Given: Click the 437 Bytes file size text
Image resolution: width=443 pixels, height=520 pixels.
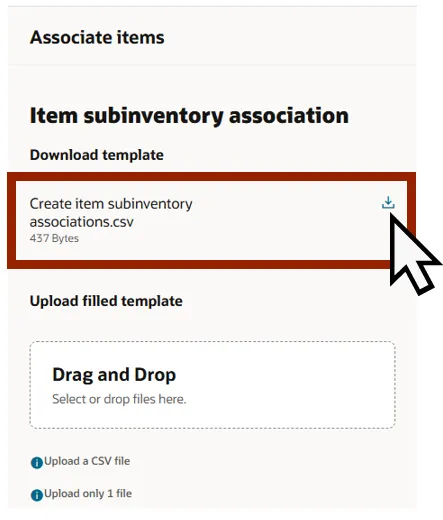Looking at the screenshot, I should tap(54, 238).
